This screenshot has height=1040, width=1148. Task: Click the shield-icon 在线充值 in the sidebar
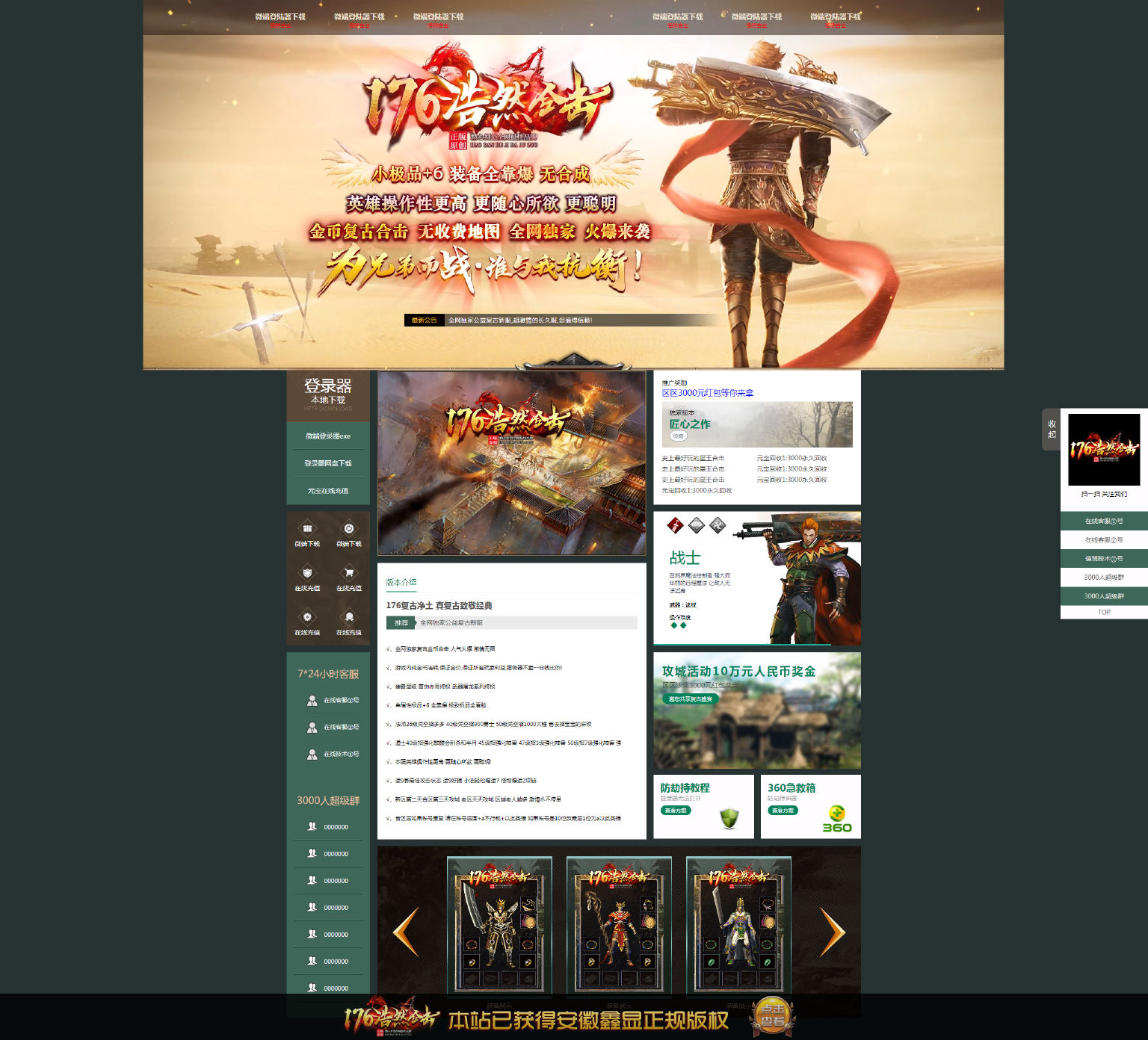(307, 573)
